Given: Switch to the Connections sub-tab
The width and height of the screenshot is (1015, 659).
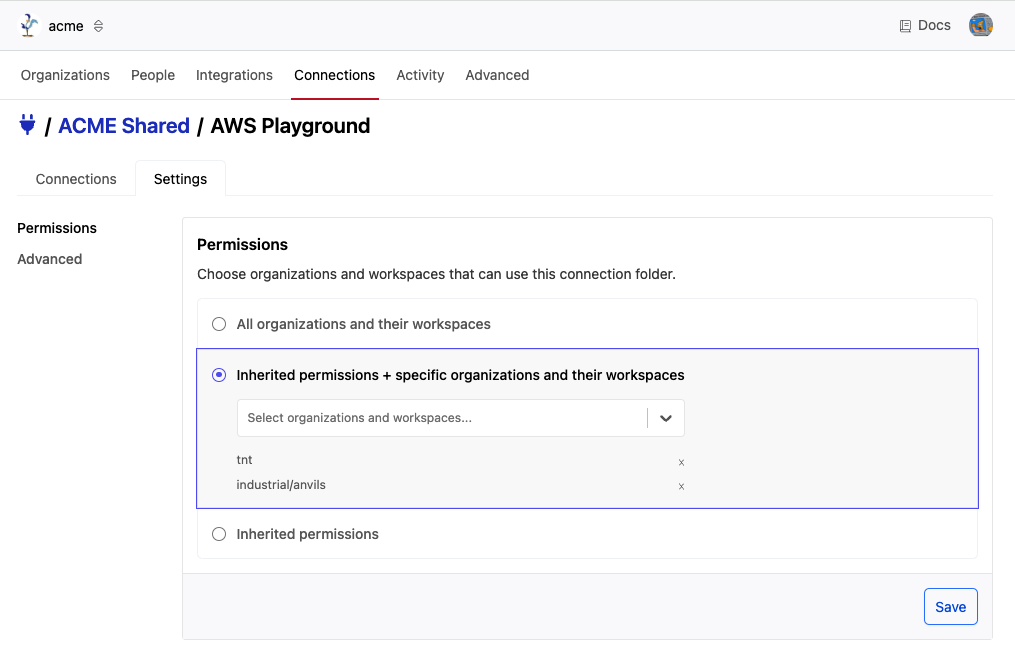Looking at the screenshot, I should pos(76,179).
